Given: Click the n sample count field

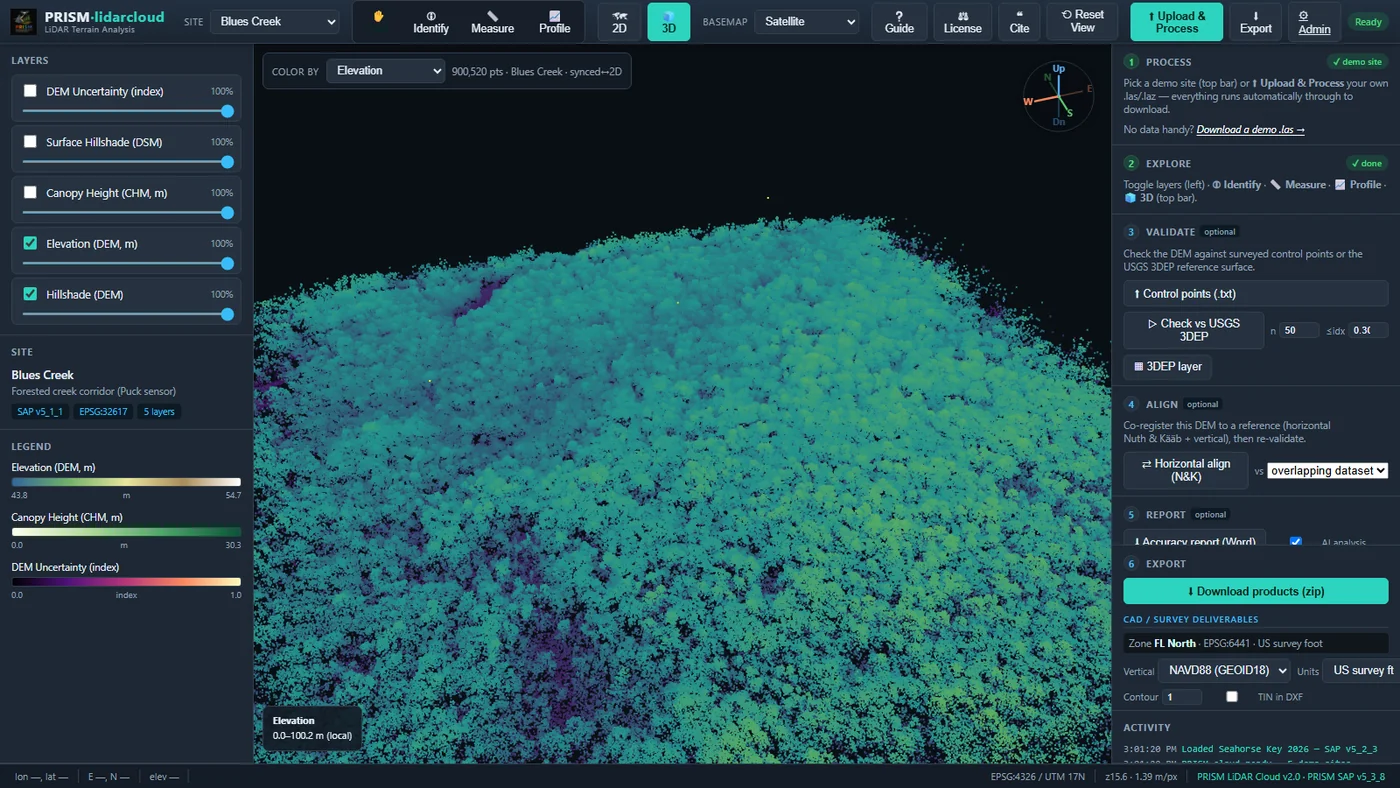Looking at the screenshot, I should [x=1299, y=330].
